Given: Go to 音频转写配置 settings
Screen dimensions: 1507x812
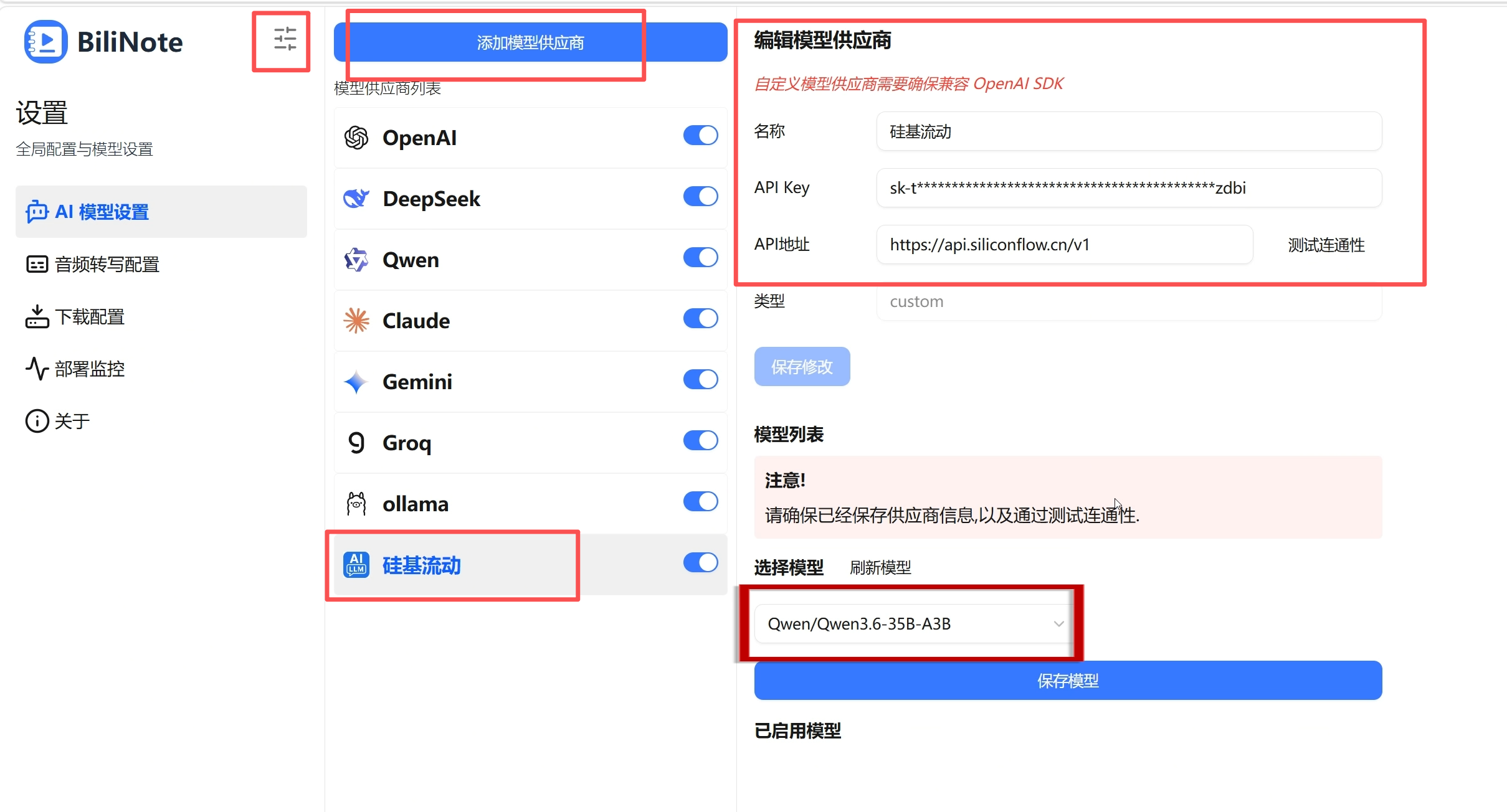Looking at the screenshot, I should 161,265.
